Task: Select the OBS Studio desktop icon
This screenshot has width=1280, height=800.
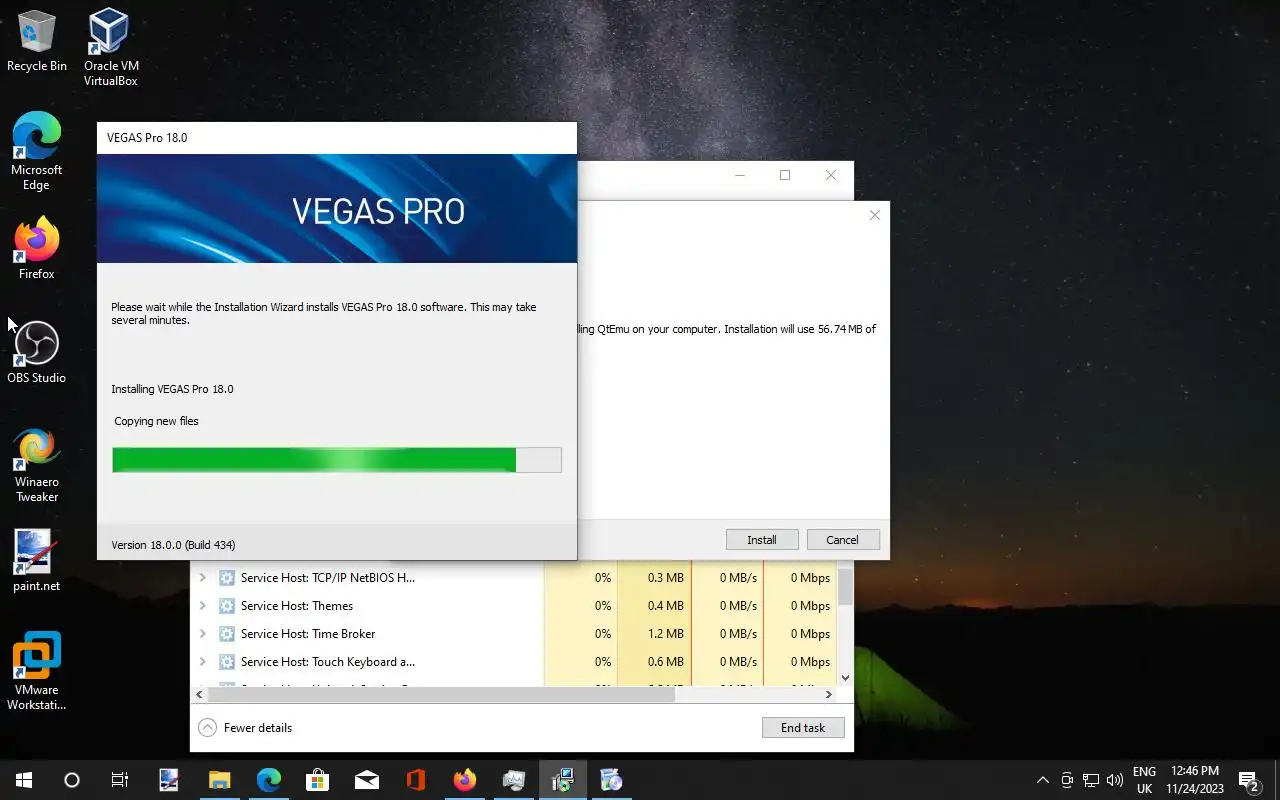Action: tap(37, 352)
